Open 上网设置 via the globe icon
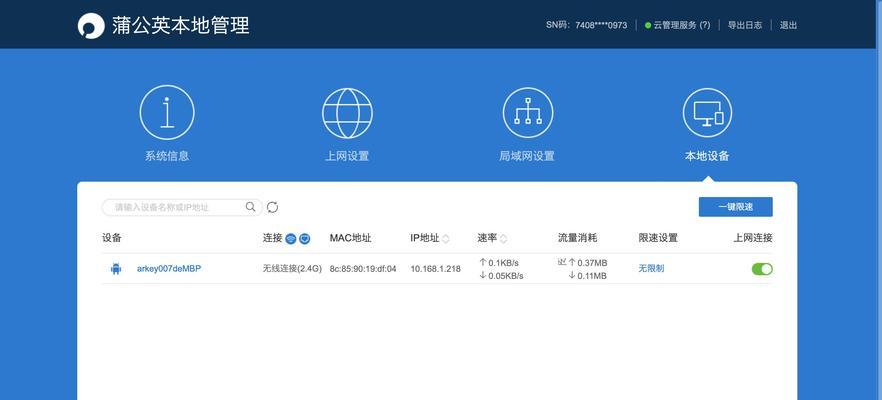 (x=347, y=113)
